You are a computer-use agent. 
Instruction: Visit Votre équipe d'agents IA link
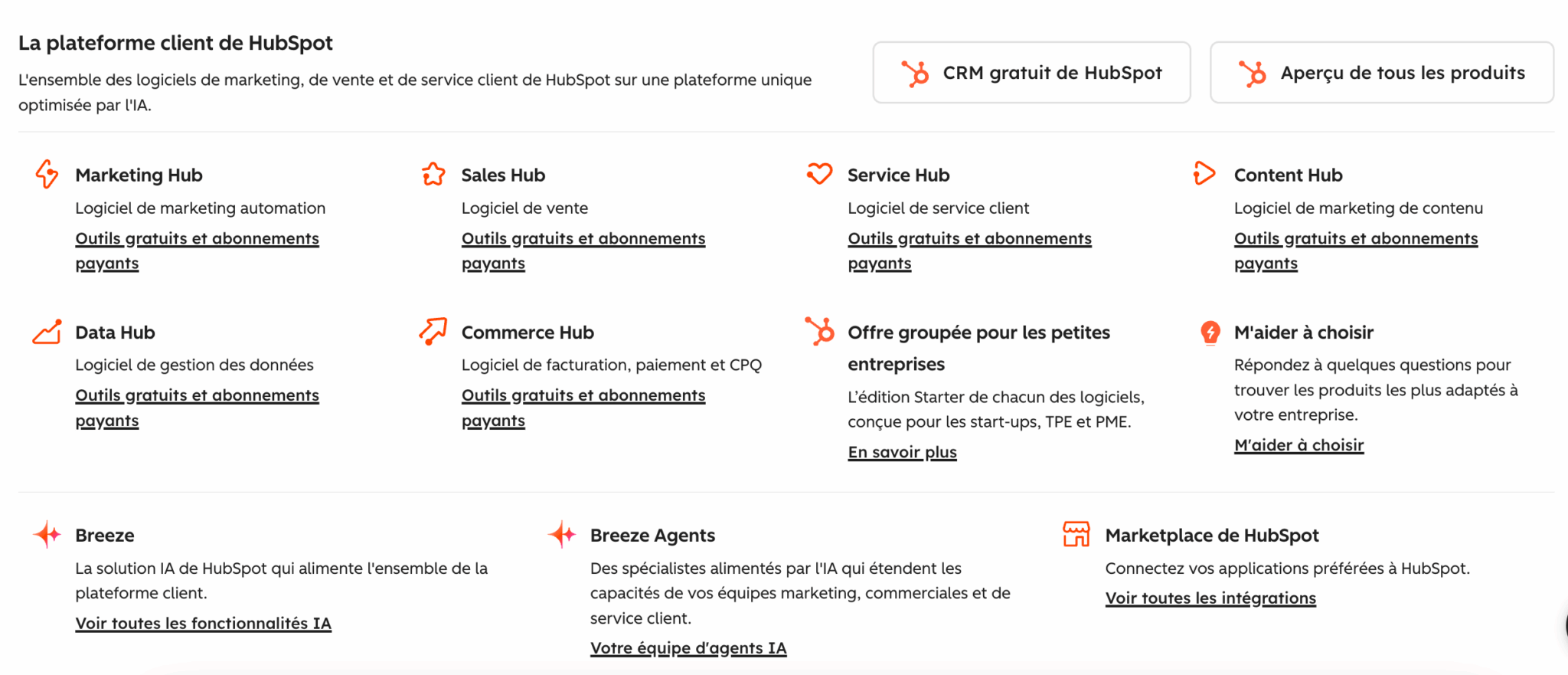coord(688,648)
